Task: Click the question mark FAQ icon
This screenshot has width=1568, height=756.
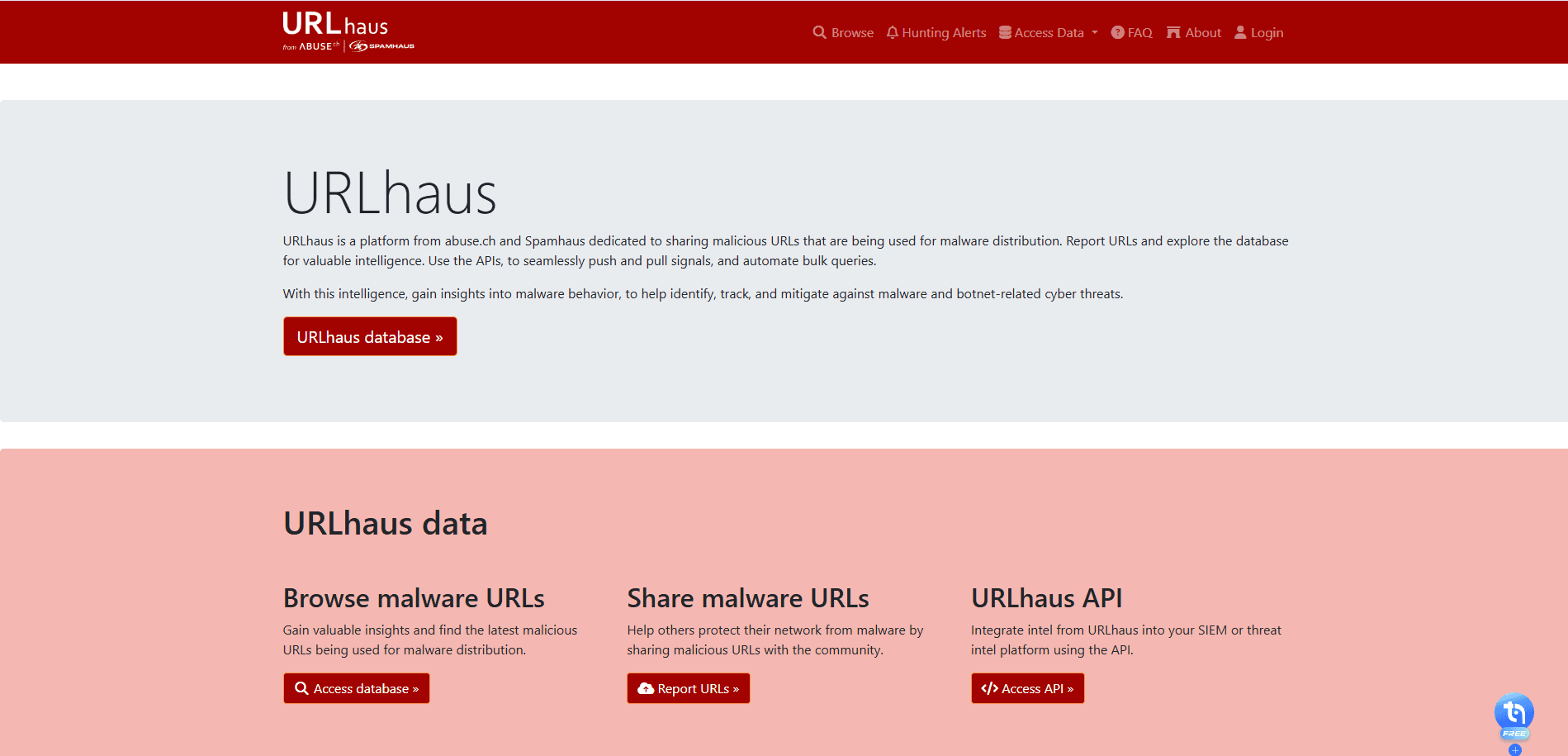Action: 1117,32
